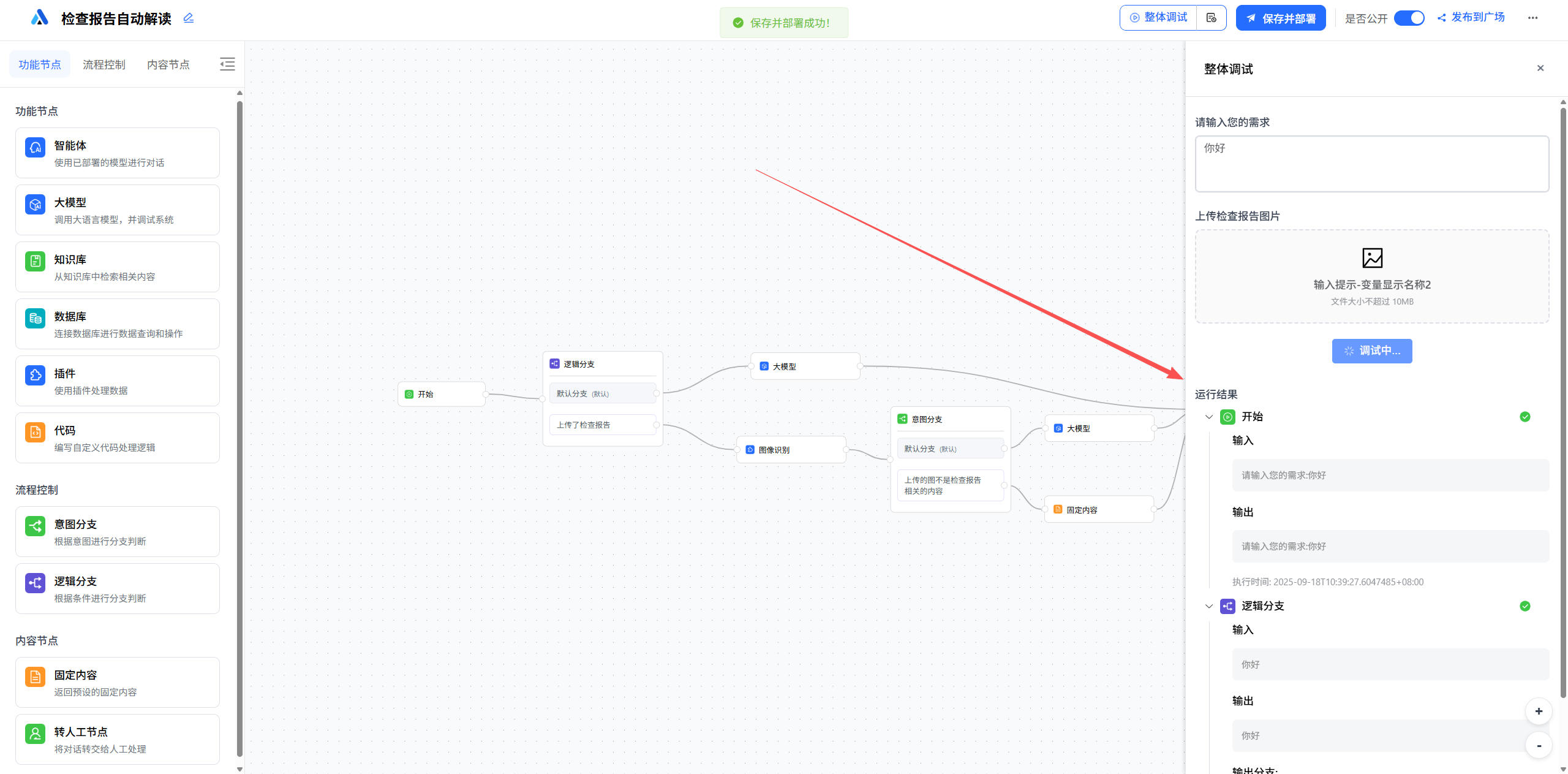Screen dimensions: 1568x774
Task: Click the image upload icon in upload area
Action: point(1372,258)
